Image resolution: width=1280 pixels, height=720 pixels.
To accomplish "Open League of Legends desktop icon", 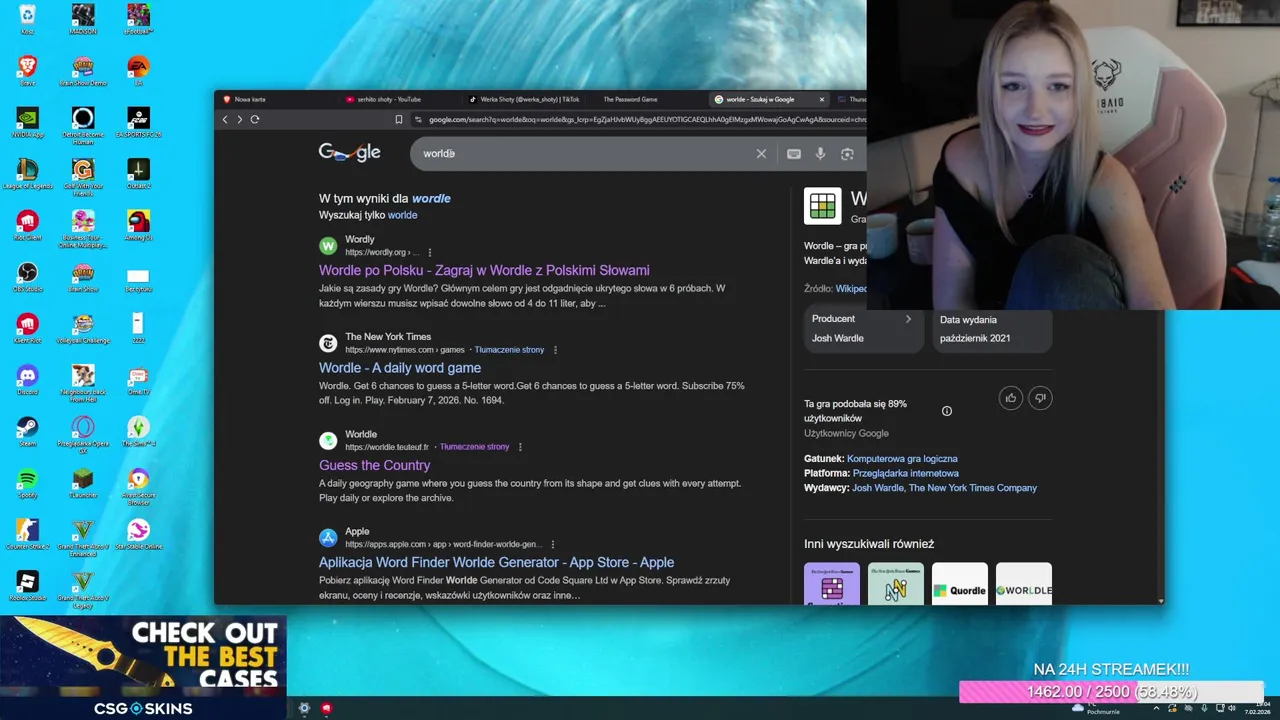I will point(27,174).
